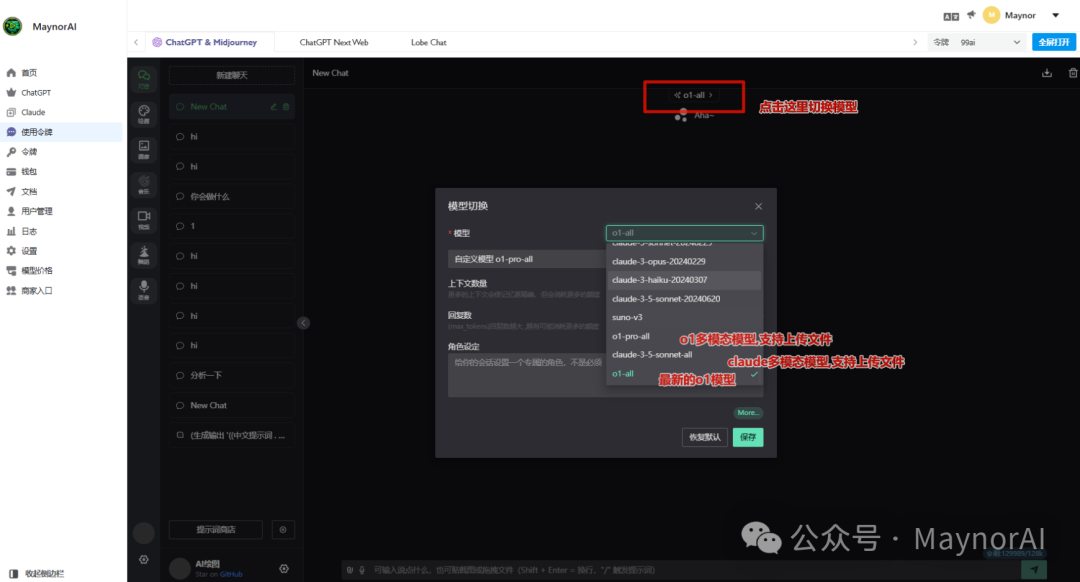Open the 绘画 painting panel icon
This screenshot has height=582, width=1080.
[144, 113]
